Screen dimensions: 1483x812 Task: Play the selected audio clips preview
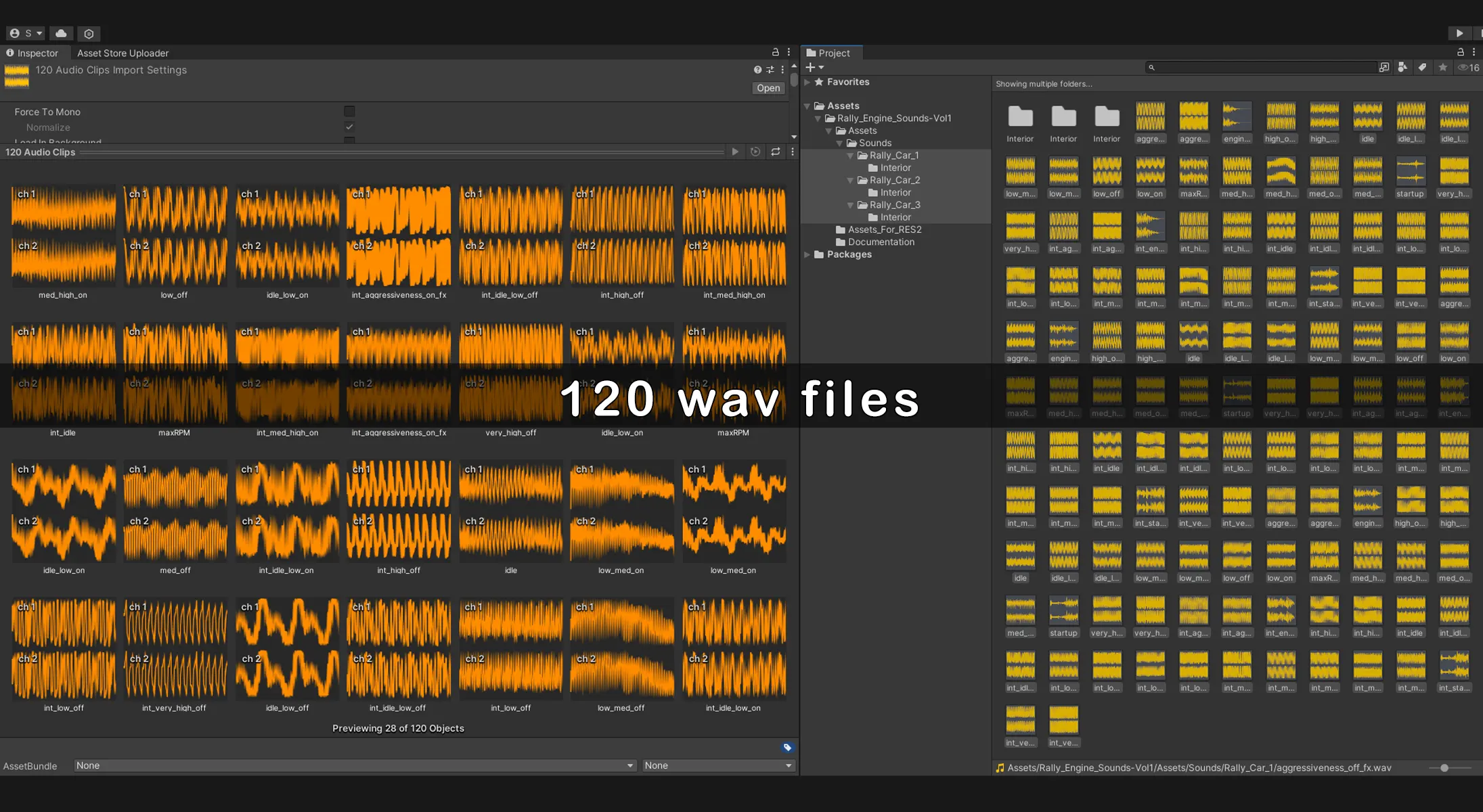coord(735,152)
